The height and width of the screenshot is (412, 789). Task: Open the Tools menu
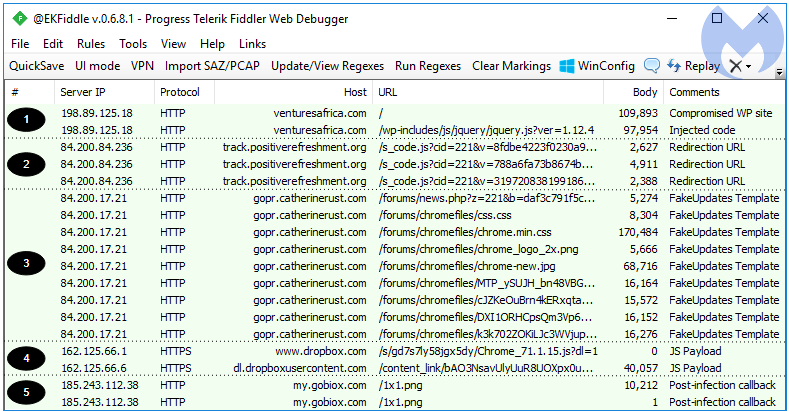(133, 44)
